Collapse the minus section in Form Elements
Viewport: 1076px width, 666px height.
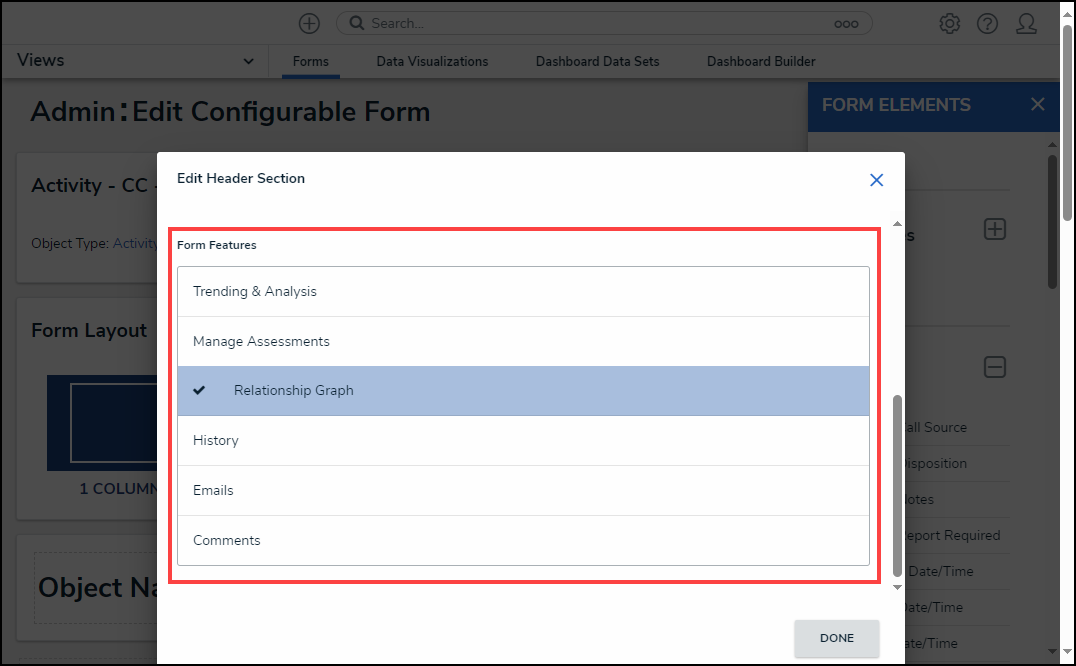(x=994, y=367)
